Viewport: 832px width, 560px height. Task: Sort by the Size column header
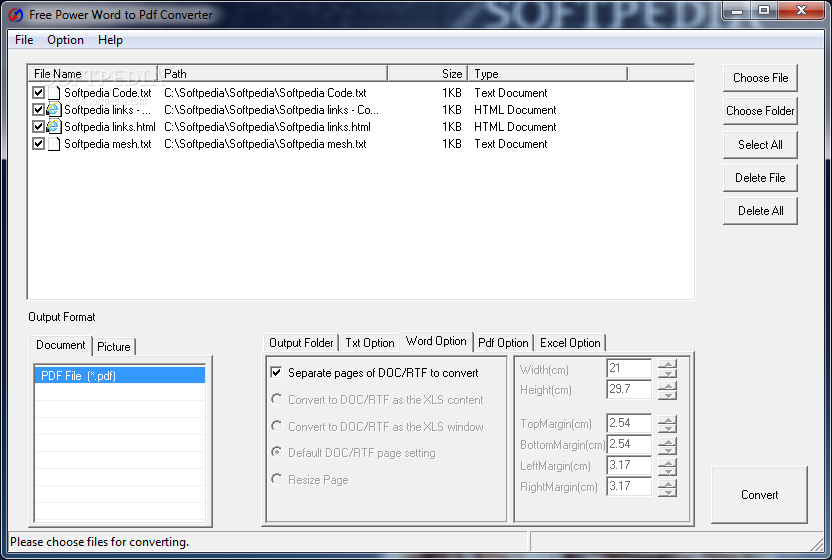(428, 74)
